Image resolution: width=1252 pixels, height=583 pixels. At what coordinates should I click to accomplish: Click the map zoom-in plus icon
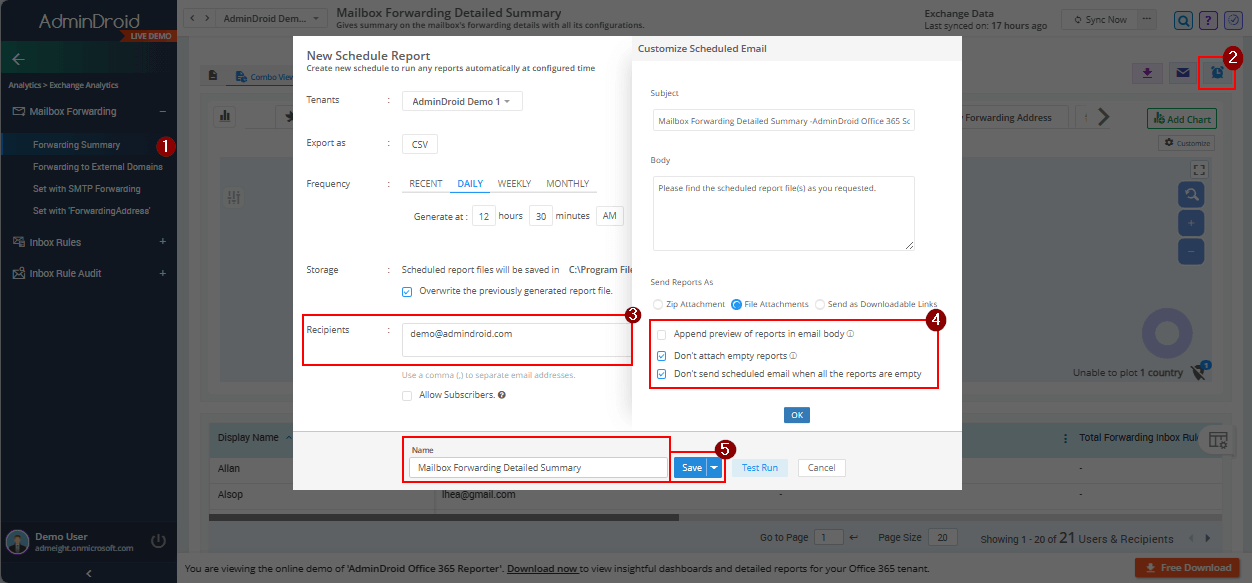point(1191,222)
